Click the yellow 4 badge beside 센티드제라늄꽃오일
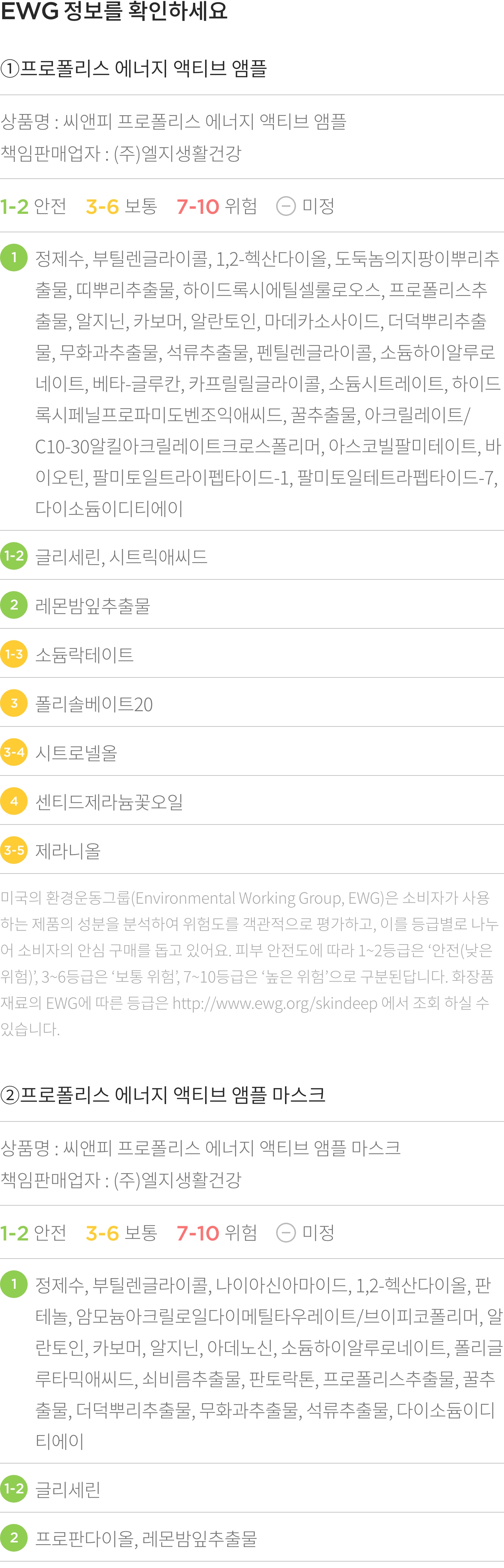The image size is (504, 1568). point(14,801)
